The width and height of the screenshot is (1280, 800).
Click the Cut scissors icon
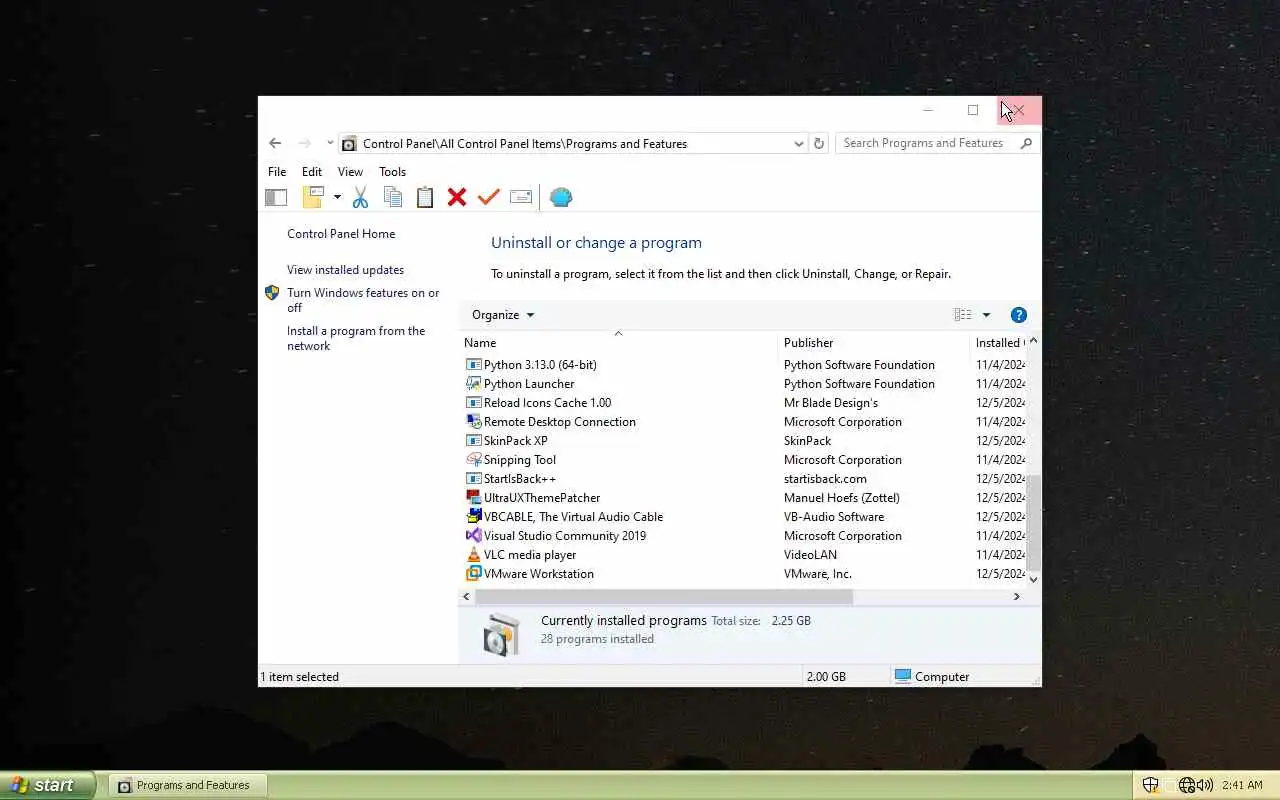(x=360, y=197)
